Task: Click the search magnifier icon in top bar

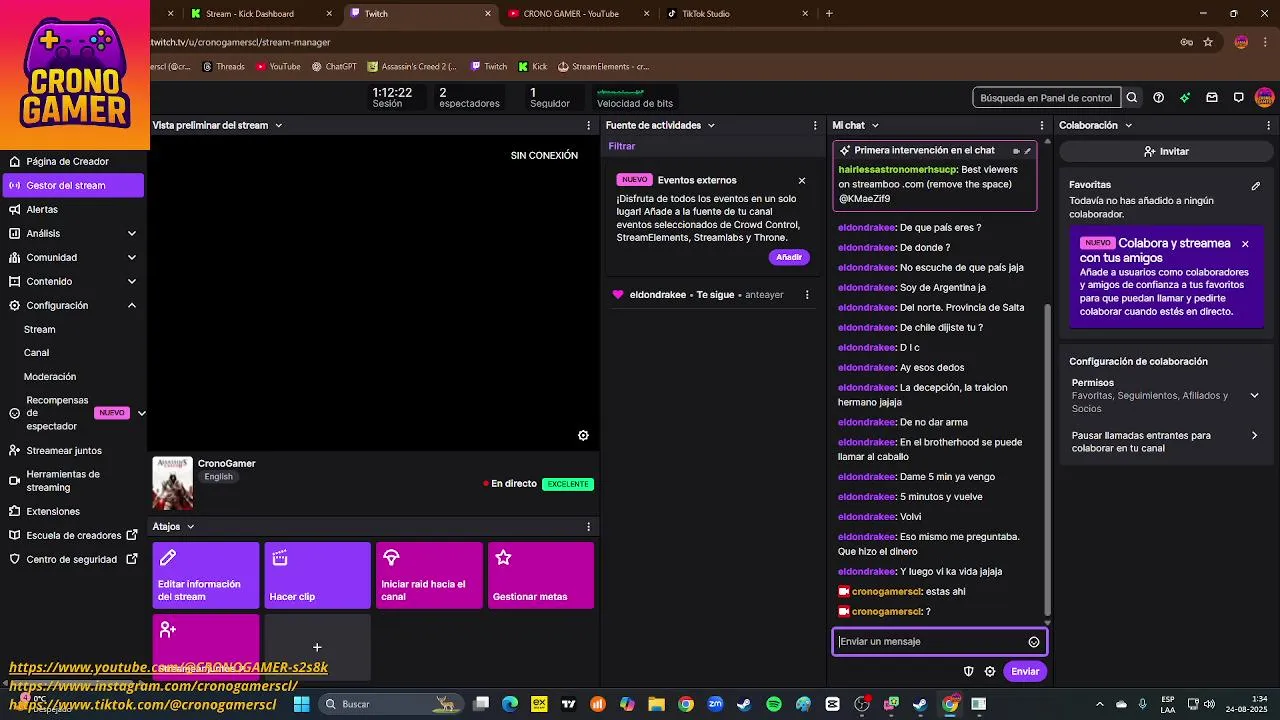Action: click(1132, 98)
